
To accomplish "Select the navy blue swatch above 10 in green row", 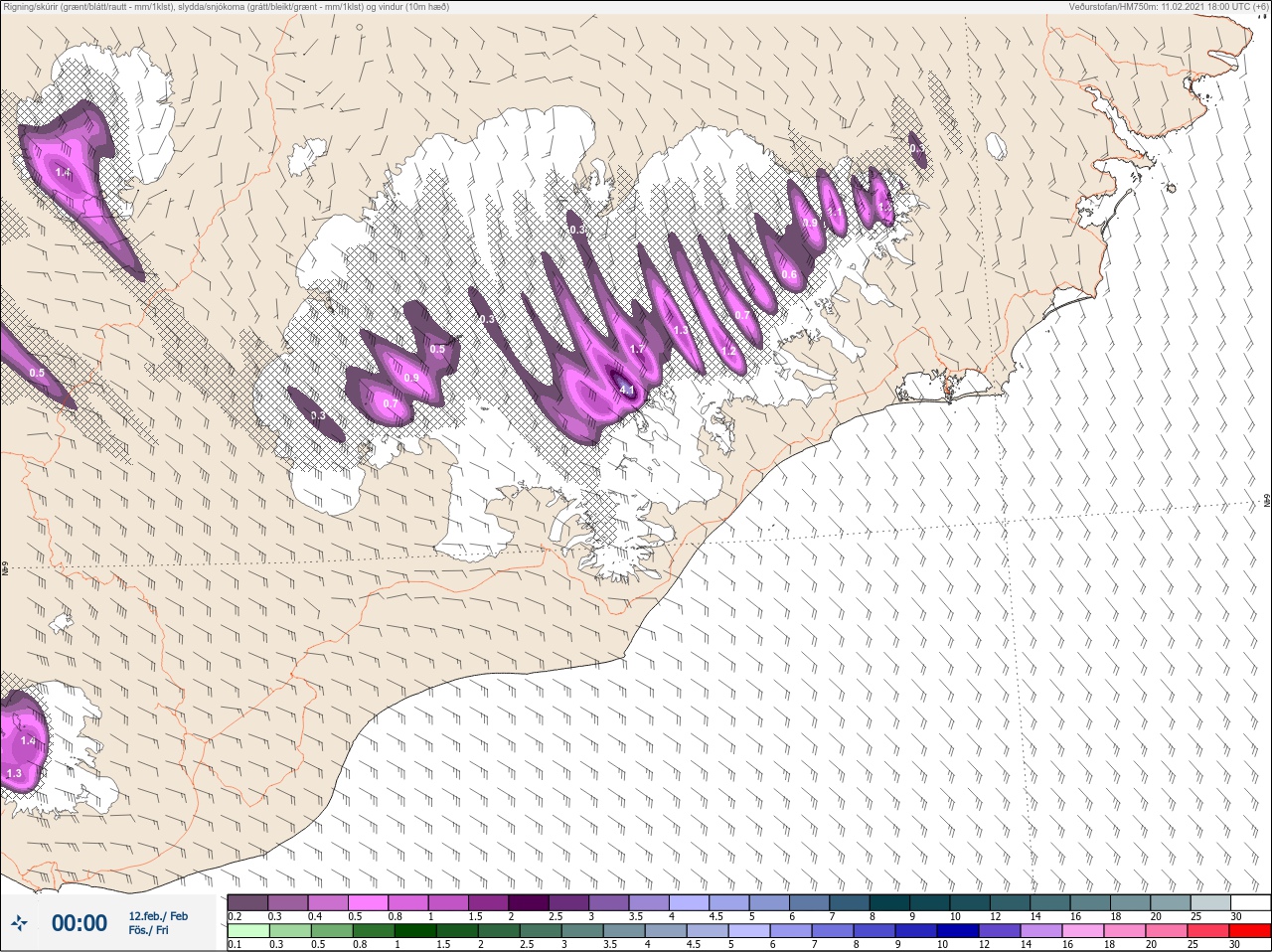I will click(958, 930).
